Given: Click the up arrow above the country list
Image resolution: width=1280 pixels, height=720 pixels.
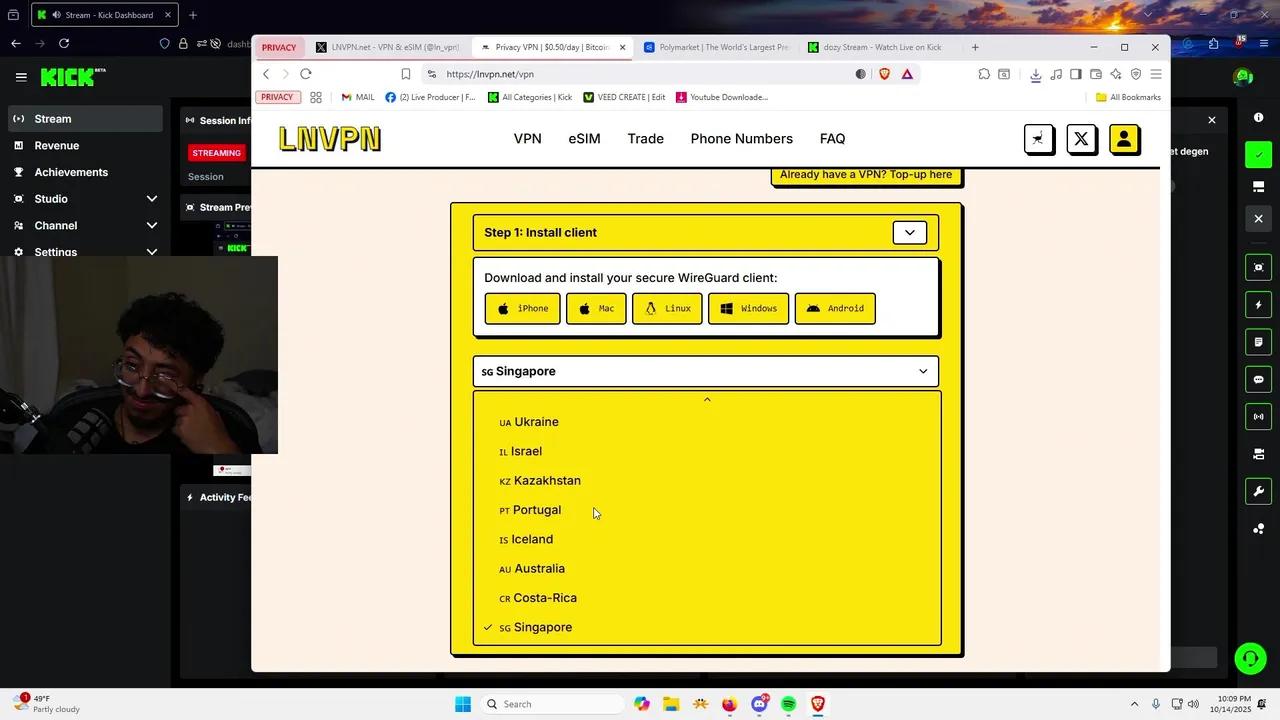Looking at the screenshot, I should (x=707, y=400).
